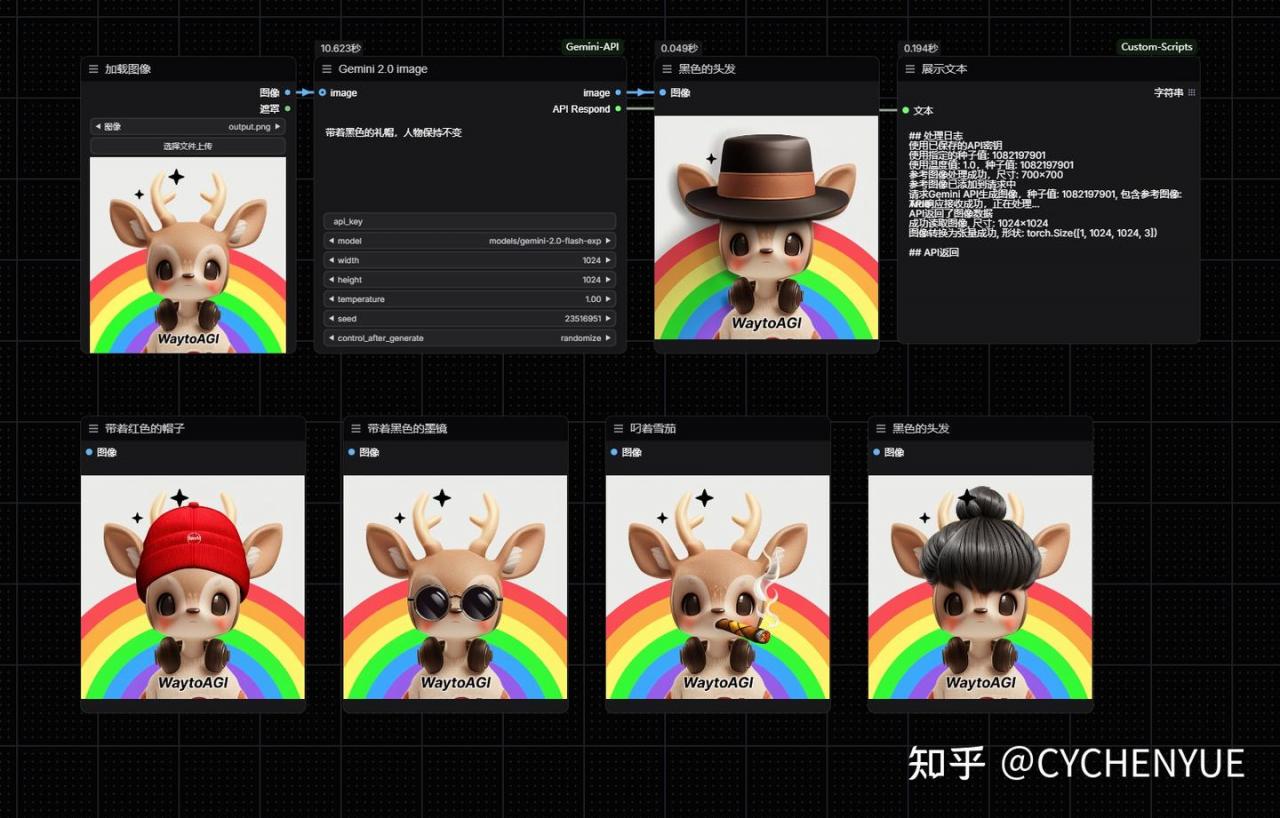Click 图像 input port of 叼着雪茄 node

614,452
